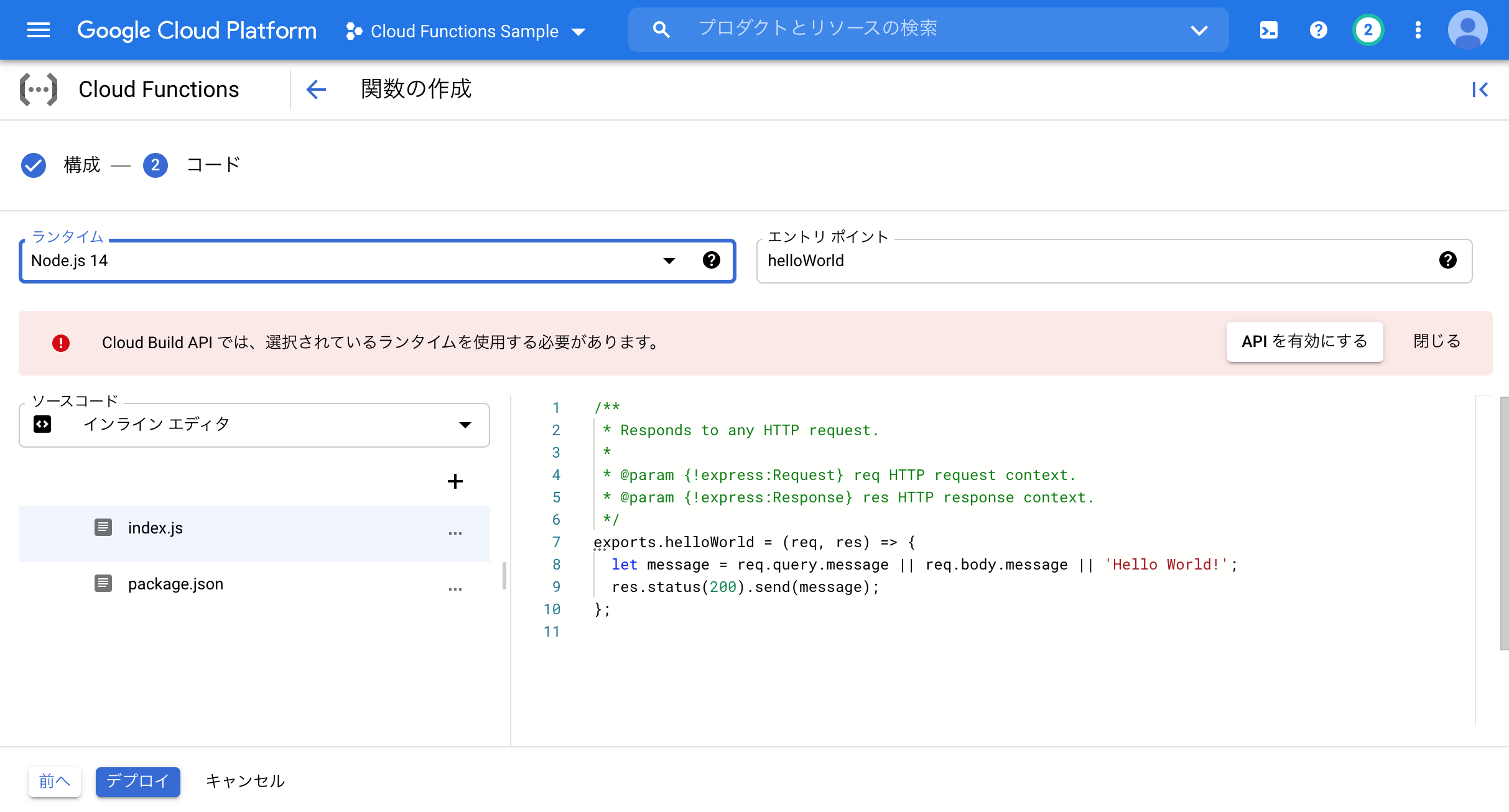
Task: Collapse the page with the right panel icon
Action: (x=1479, y=90)
